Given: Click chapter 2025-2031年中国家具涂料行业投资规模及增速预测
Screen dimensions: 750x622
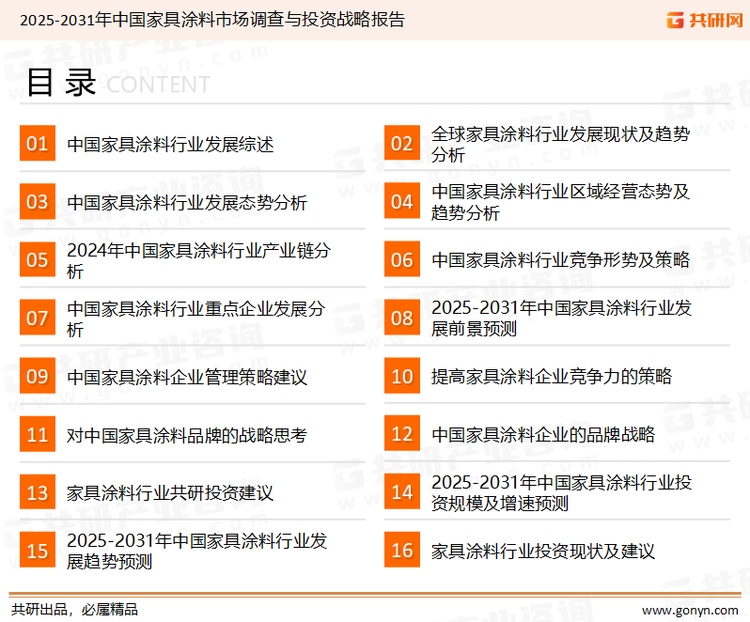Looking at the screenshot, I should (x=562, y=492).
